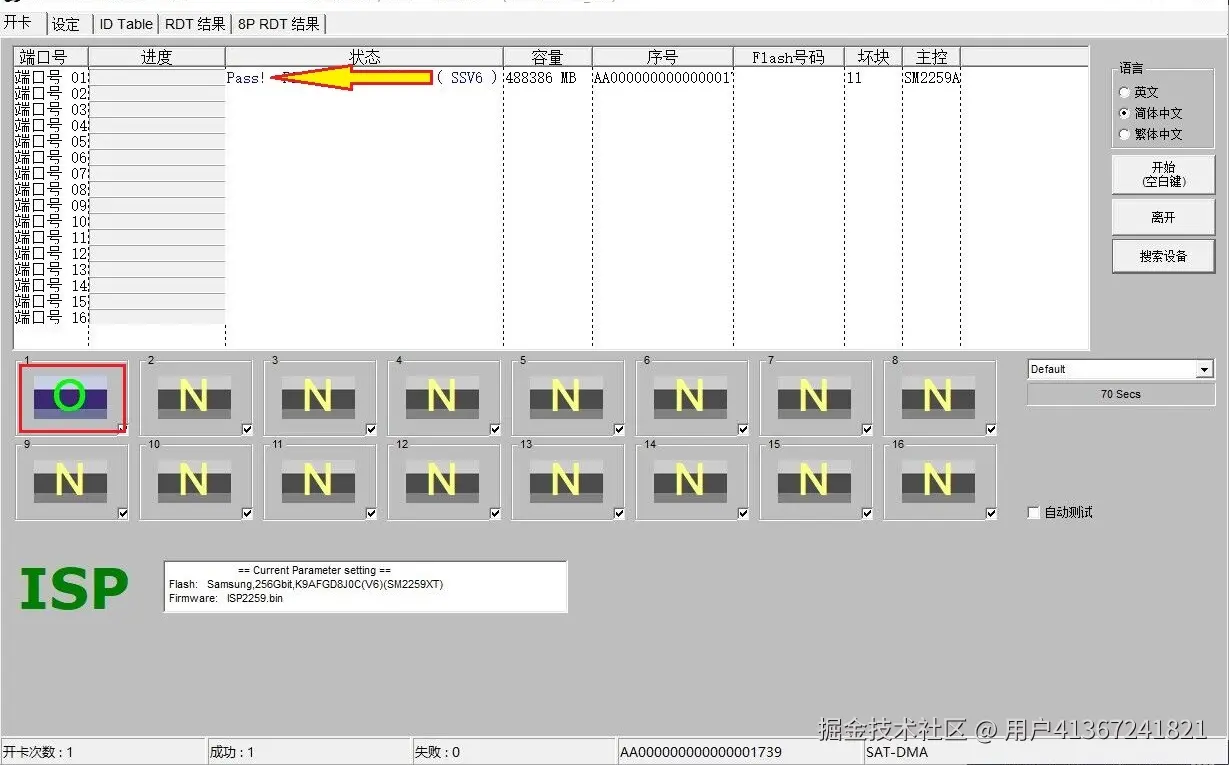Viewport: 1229px width, 765px height.
Task: Toggle checkbox for port 9
Action: click(123, 514)
